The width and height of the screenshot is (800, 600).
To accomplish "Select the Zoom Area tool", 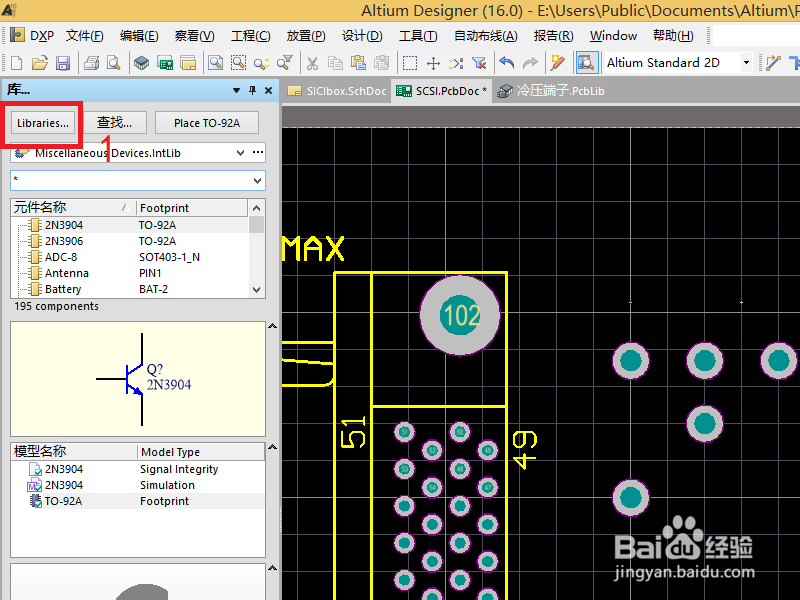I will click(238, 63).
